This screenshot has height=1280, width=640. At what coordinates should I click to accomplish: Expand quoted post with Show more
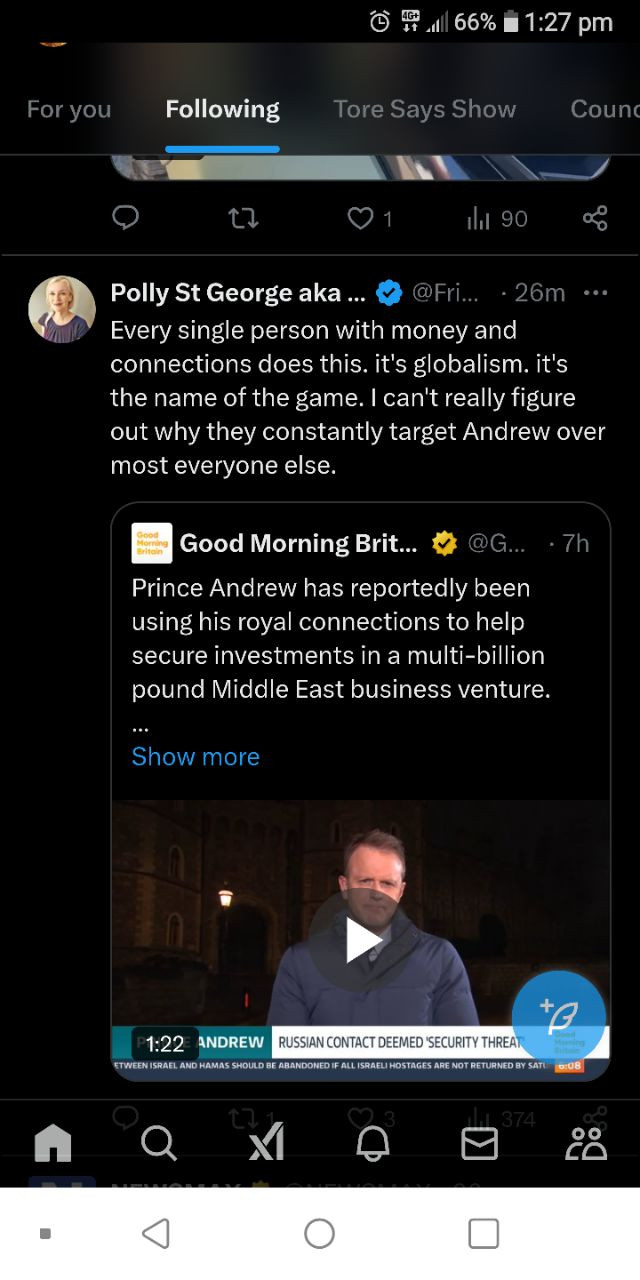[x=195, y=757]
